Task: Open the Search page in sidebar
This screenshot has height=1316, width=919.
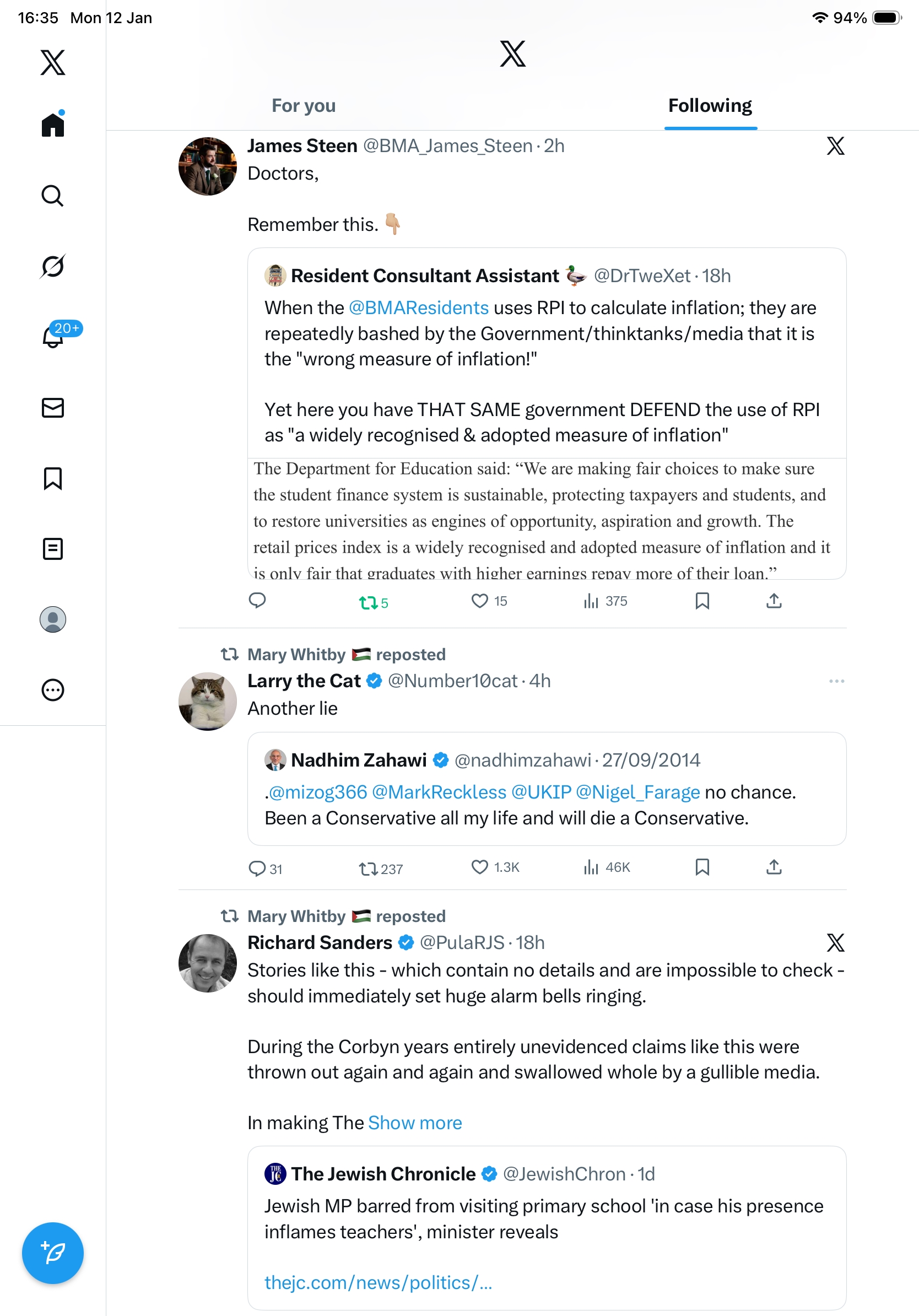Action: click(x=52, y=196)
